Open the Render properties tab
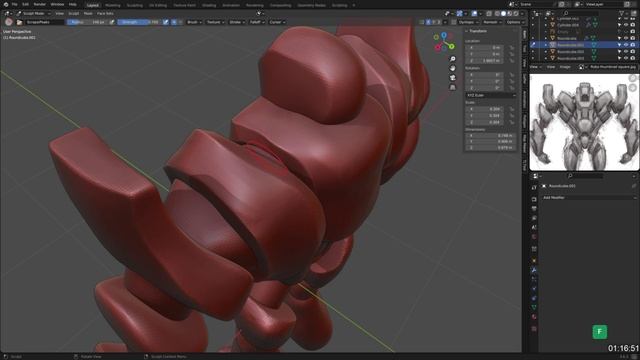 (x=534, y=199)
